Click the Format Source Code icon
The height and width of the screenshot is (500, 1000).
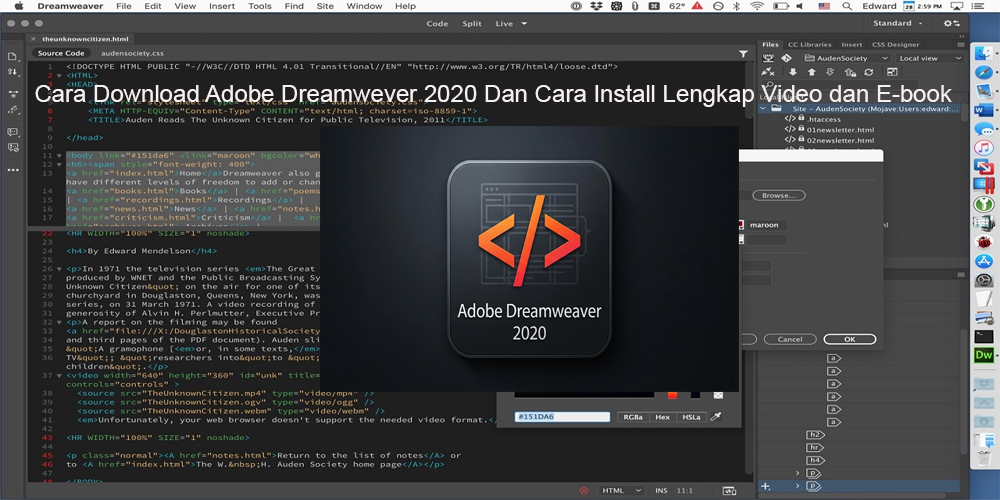(x=13, y=110)
